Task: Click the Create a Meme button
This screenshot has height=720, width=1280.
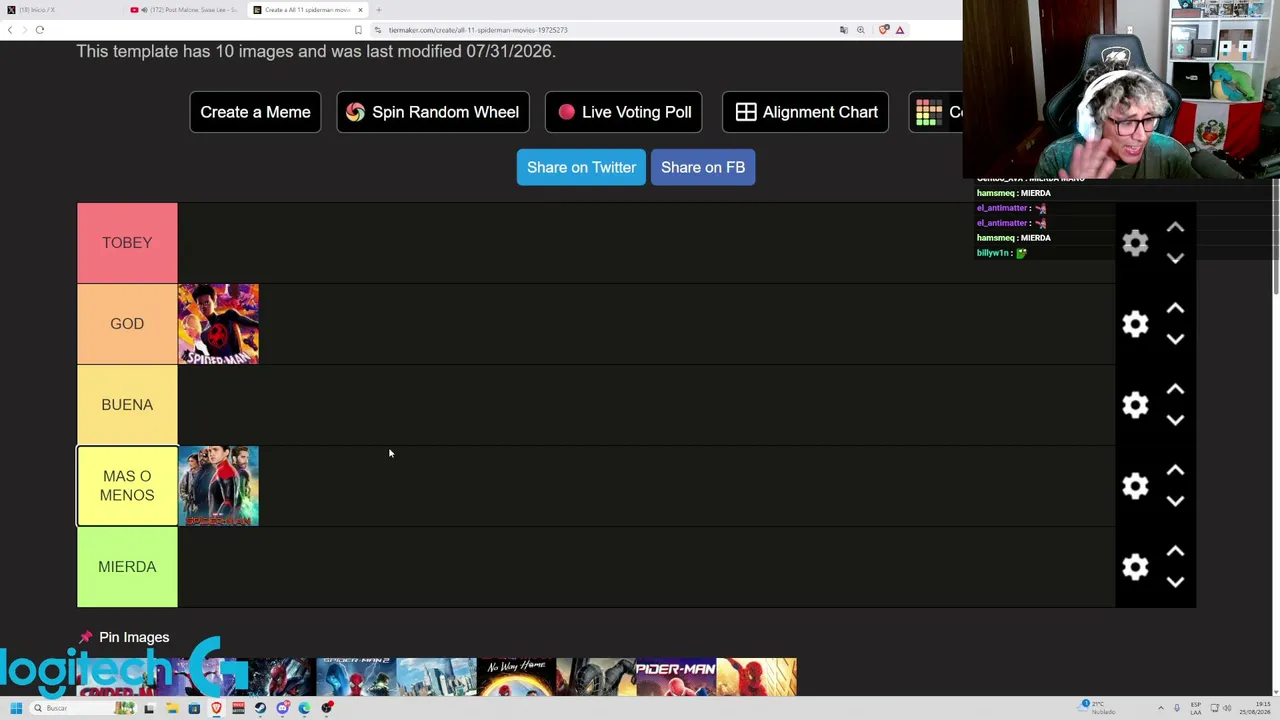Action: 255,112
